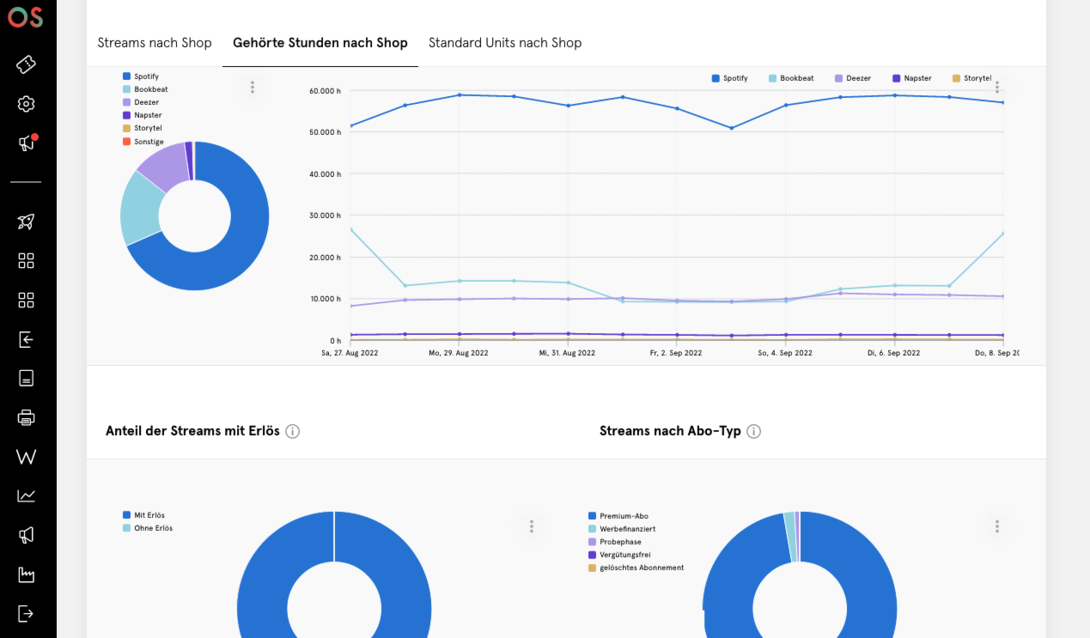Viewport: 1090px width, 638px height.
Task: Click the W icon in the sidebar
Action: coord(26,457)
